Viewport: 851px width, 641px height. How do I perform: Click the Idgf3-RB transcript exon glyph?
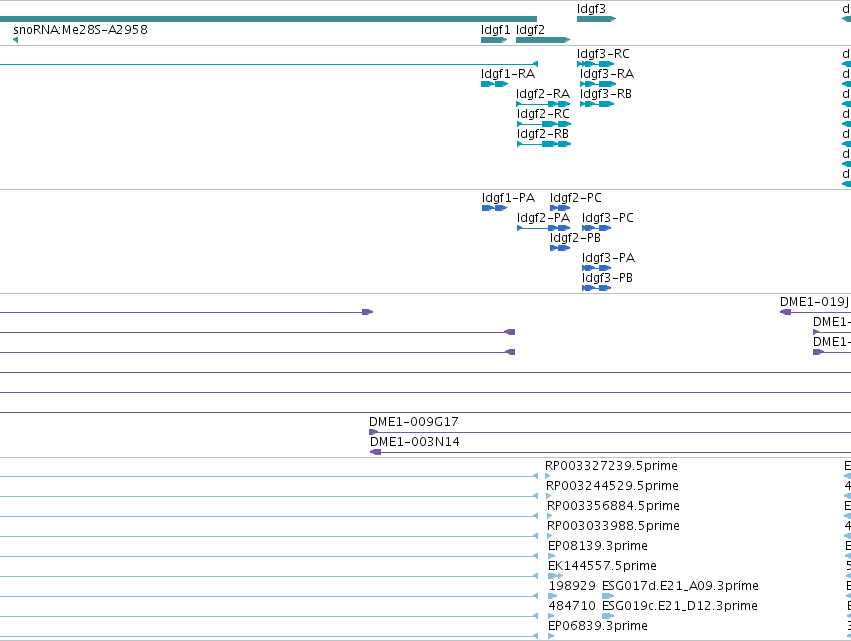pos(597,104)
